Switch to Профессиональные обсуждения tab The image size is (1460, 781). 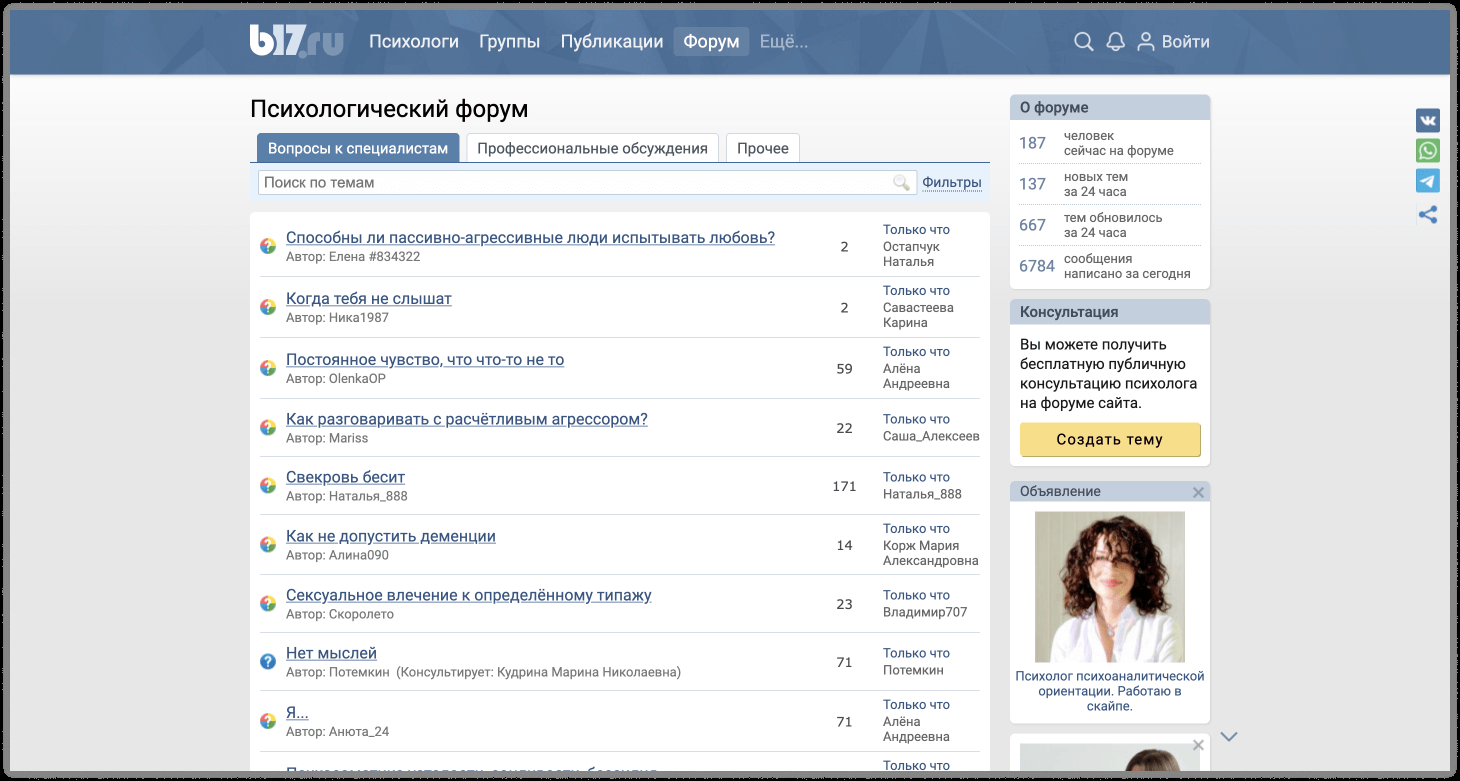point(592,148)
